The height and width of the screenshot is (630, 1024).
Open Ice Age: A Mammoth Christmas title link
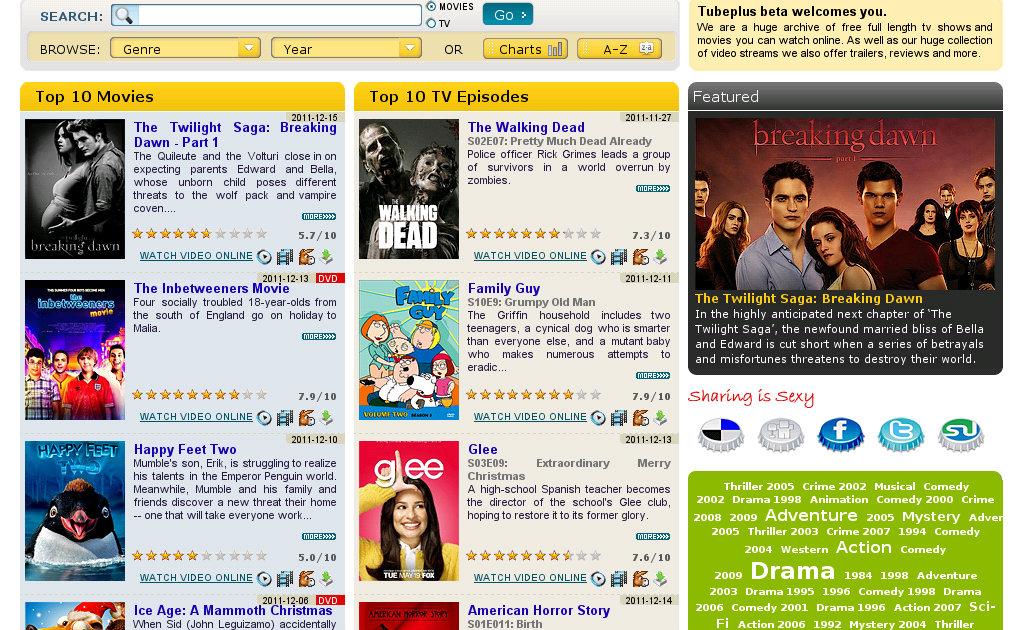point(233,610)
